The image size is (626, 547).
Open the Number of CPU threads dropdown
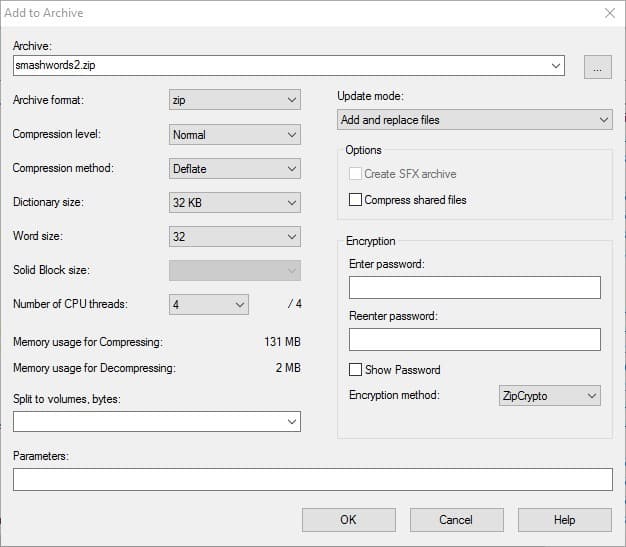point(209,305)
